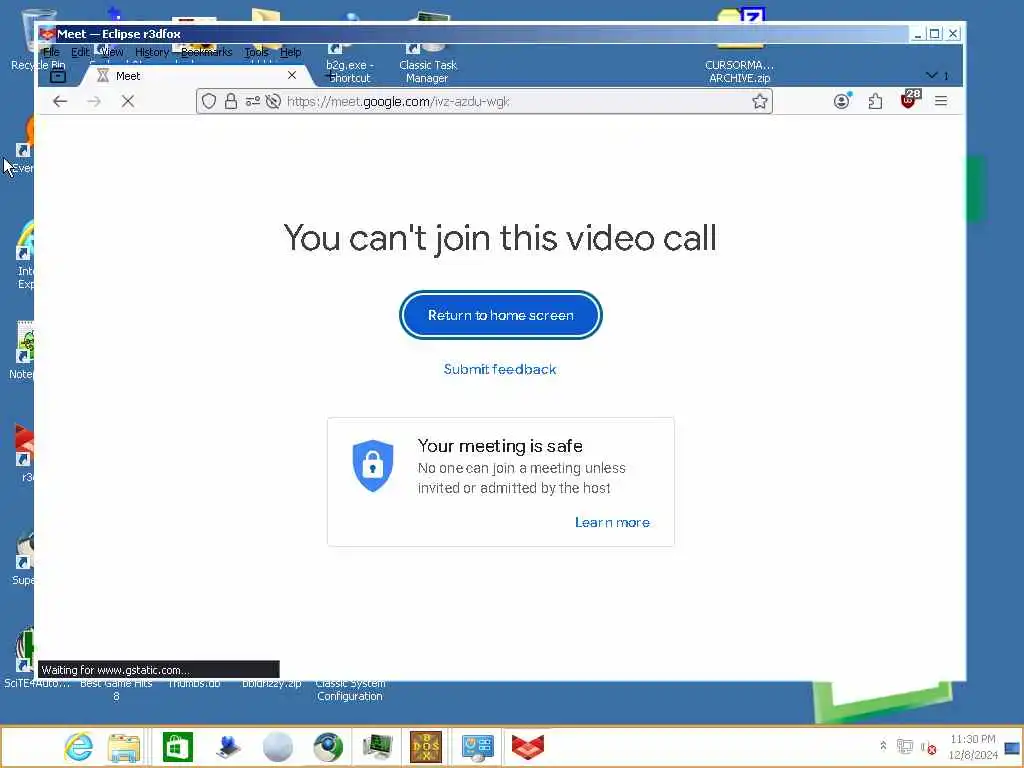Click the blue lock shield safety icon
Image resolution: width=1024 pixels, height=768 pixels.
373,466
